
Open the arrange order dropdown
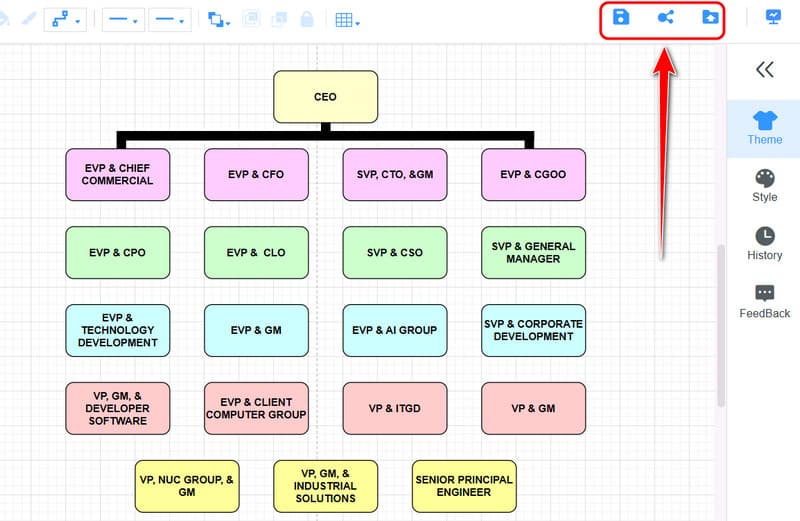218,20
